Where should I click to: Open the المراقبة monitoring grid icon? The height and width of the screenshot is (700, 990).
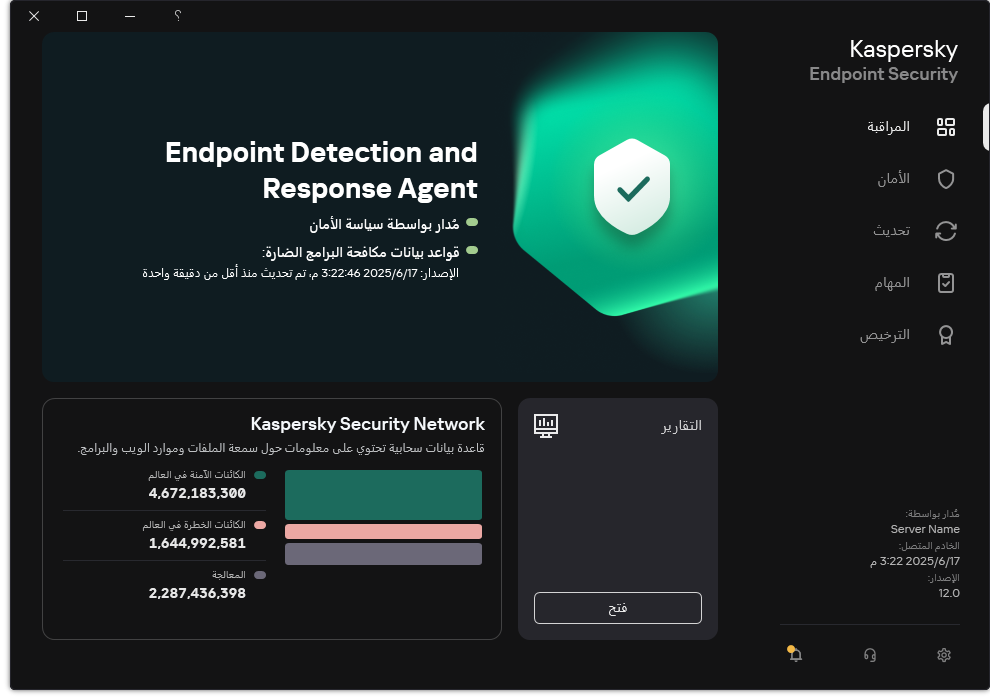(x=946, y=126)
